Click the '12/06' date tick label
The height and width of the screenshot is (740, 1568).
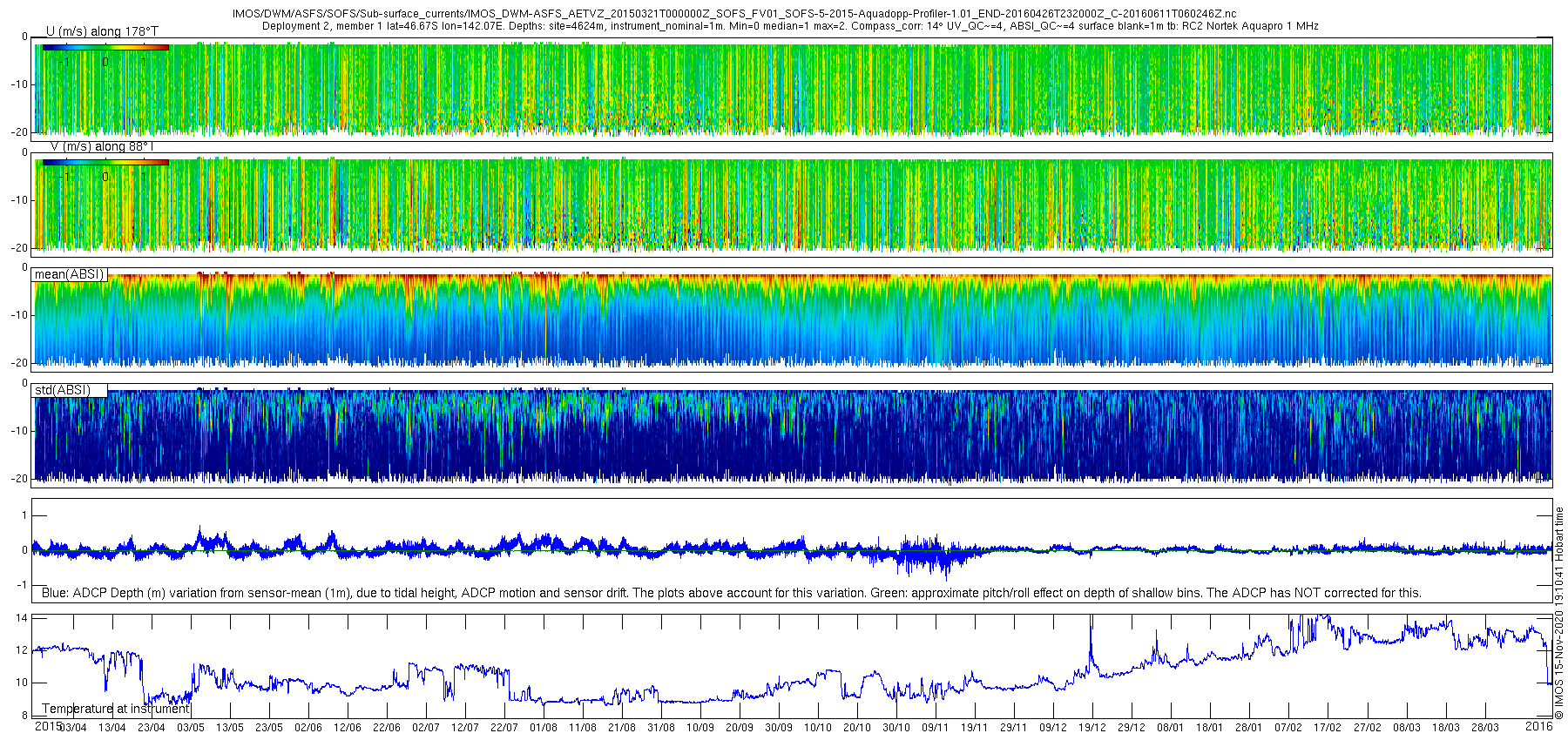coord(348,728)
